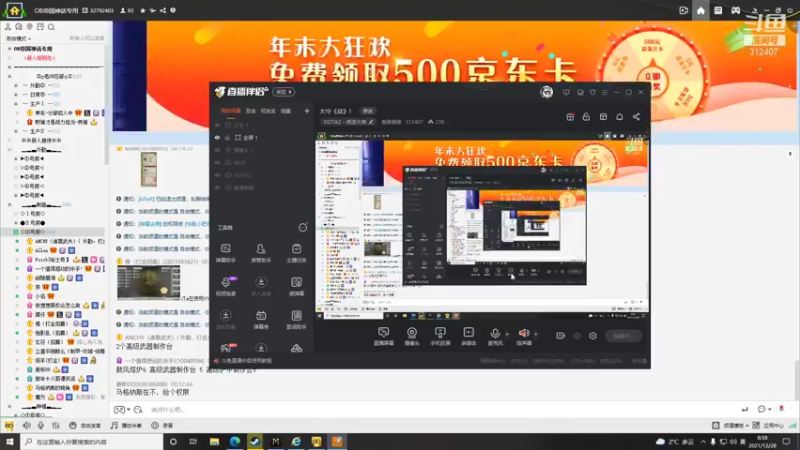The height and width of the screenshot is (450, 800).
Task: Open Steam from the taskbar
Action: tap(255, 441)
